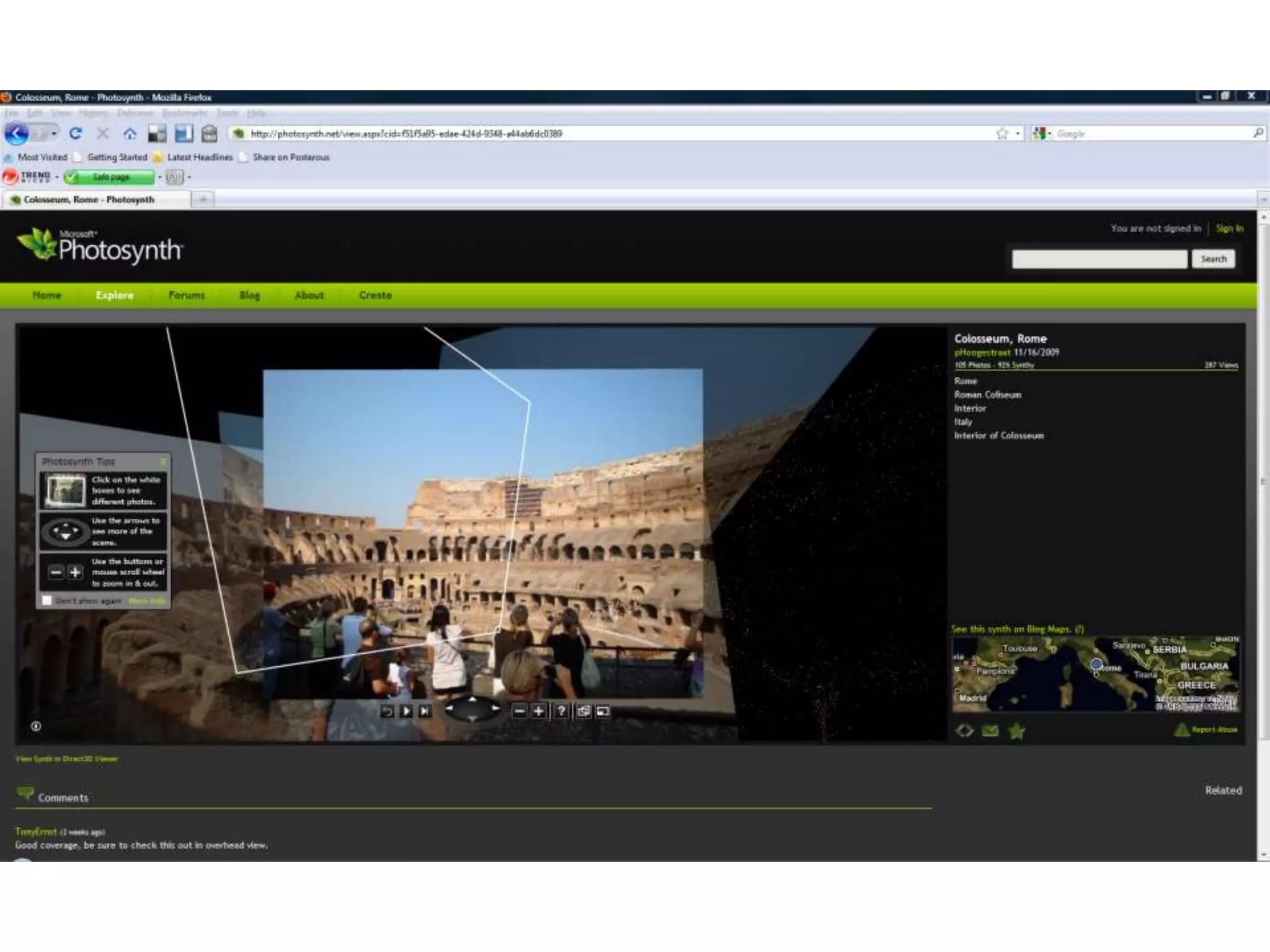Click the fullscreen view icon in viewer
Image resolution: width=1270 pixels, height=952 pixels.
pos(603,712)
